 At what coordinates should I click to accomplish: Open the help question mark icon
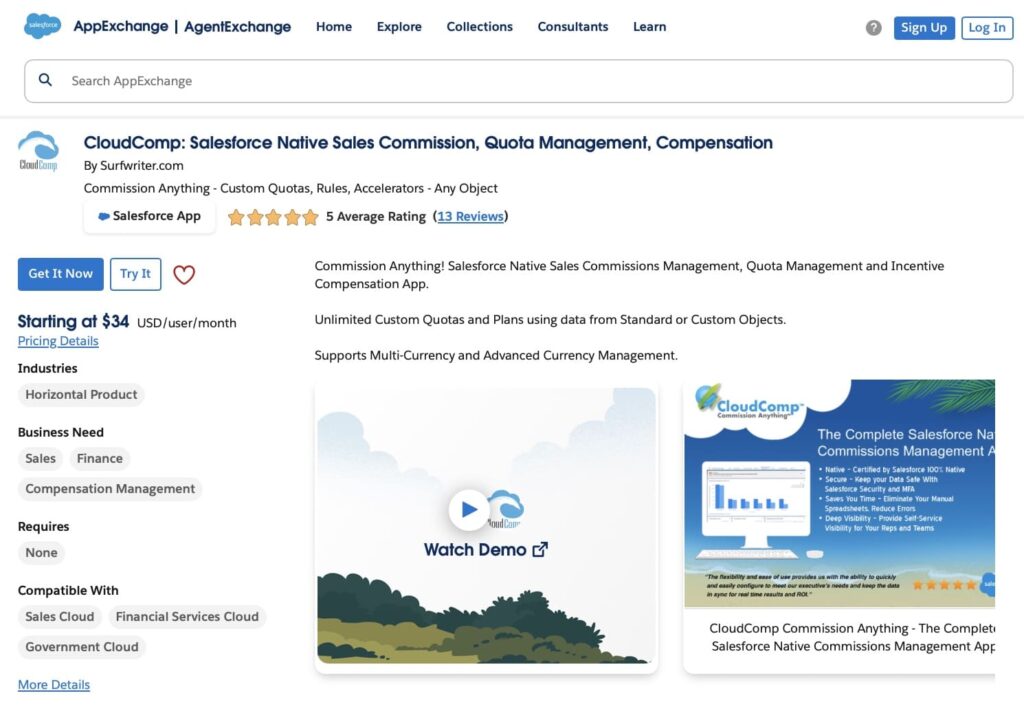873,27
